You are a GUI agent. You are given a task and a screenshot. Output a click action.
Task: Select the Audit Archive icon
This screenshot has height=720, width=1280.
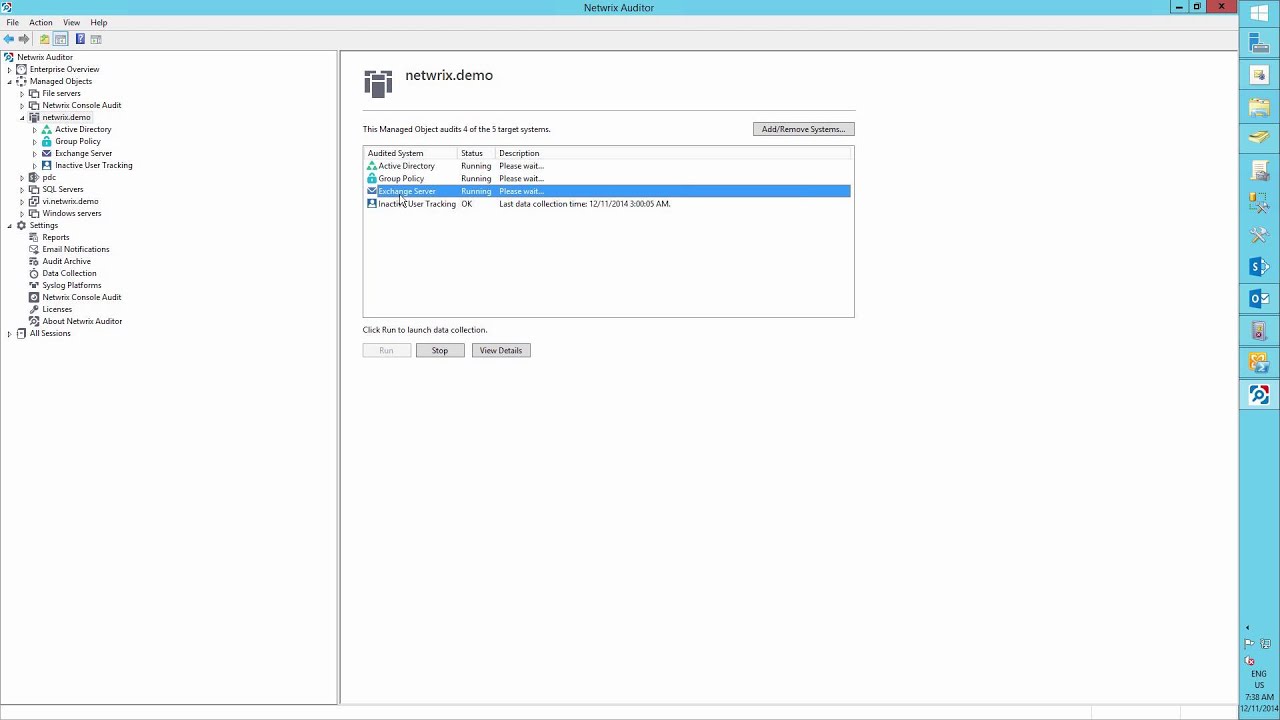(x=34, y=261)
